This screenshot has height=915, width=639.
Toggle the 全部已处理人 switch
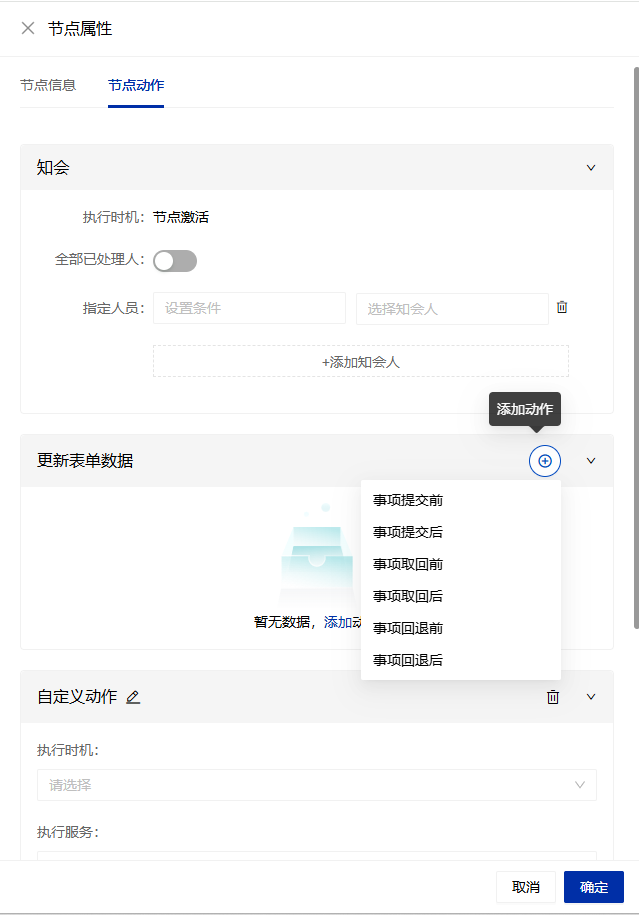(x=175, y=261)
